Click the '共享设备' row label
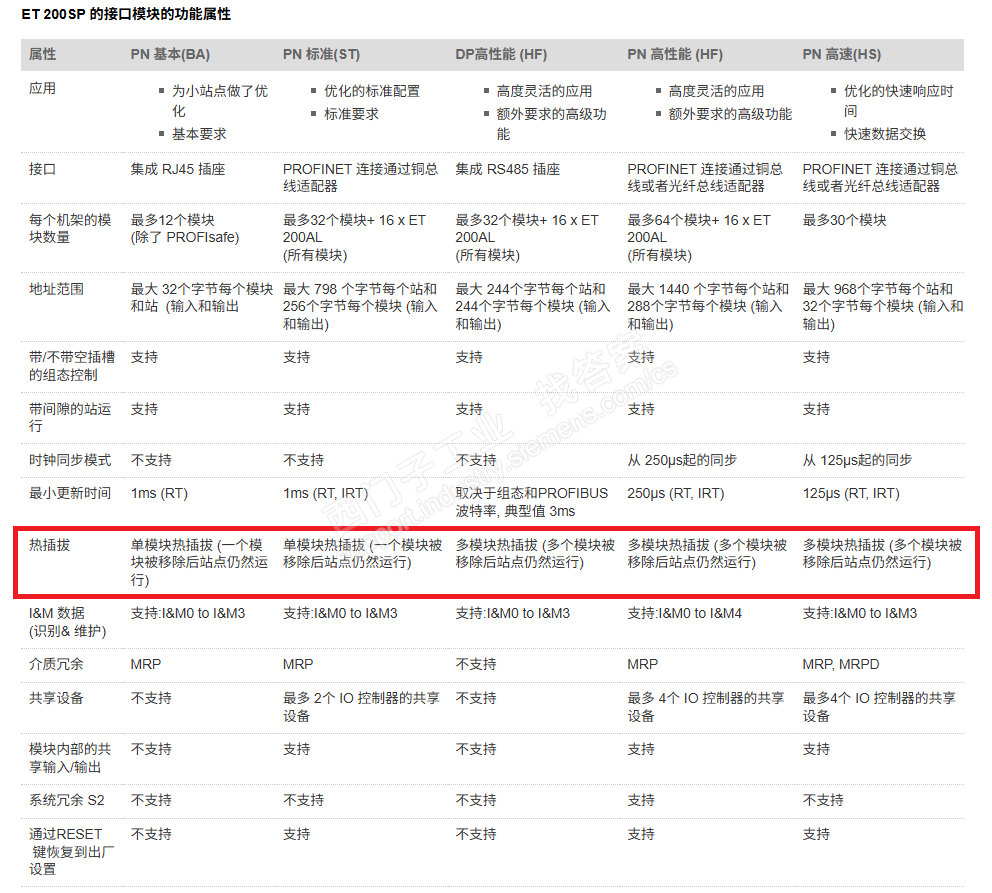Screen dimensions: 992x893 pyautogui.click(x=56, y=698)
